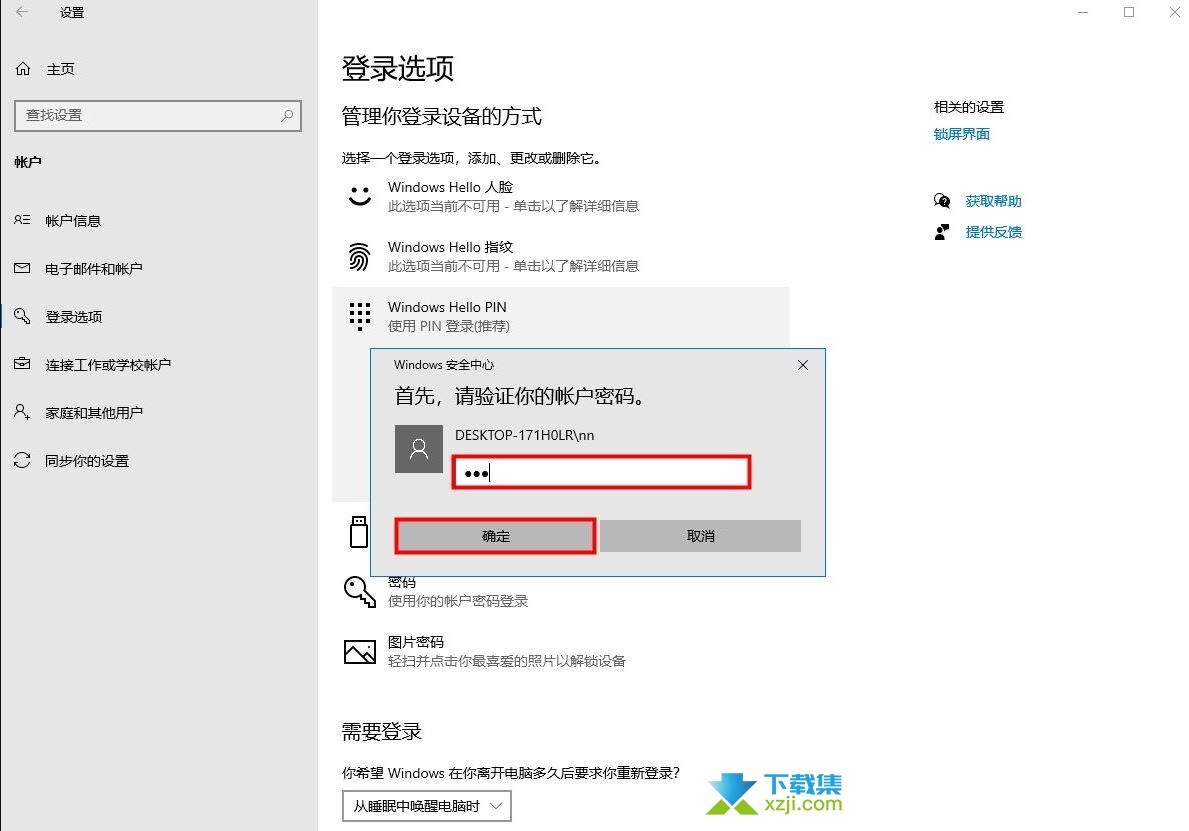This screenshot has height=831, width=1189.
Task: Click the DESKTOP-171H0LR\nn account name
Action: [524, 435]
